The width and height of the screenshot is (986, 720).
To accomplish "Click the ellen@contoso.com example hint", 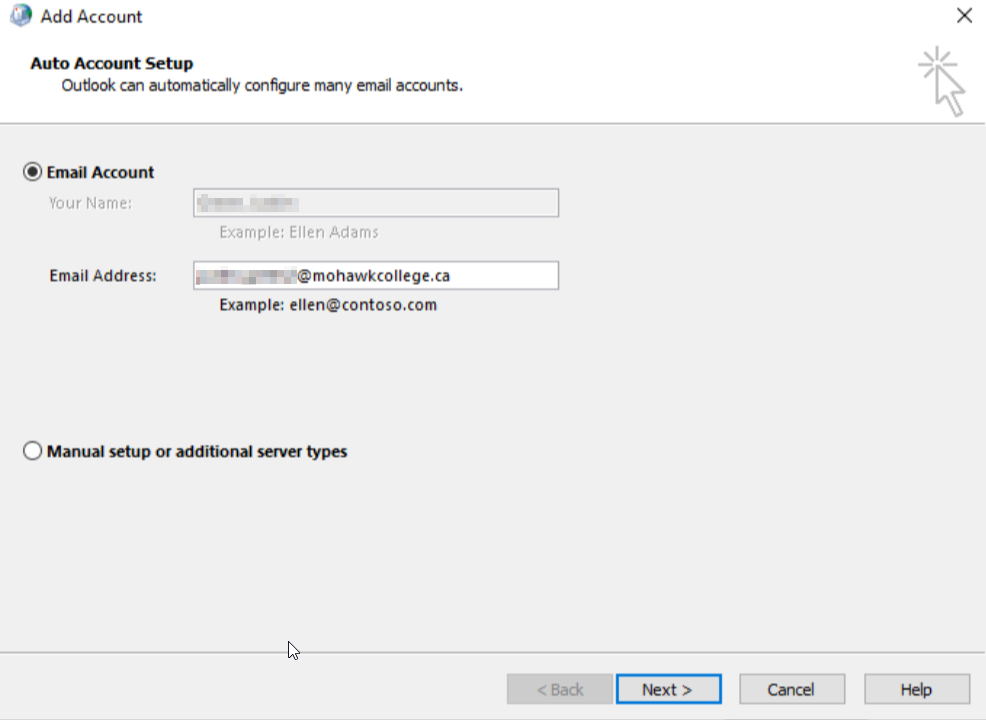I will 328,305.
